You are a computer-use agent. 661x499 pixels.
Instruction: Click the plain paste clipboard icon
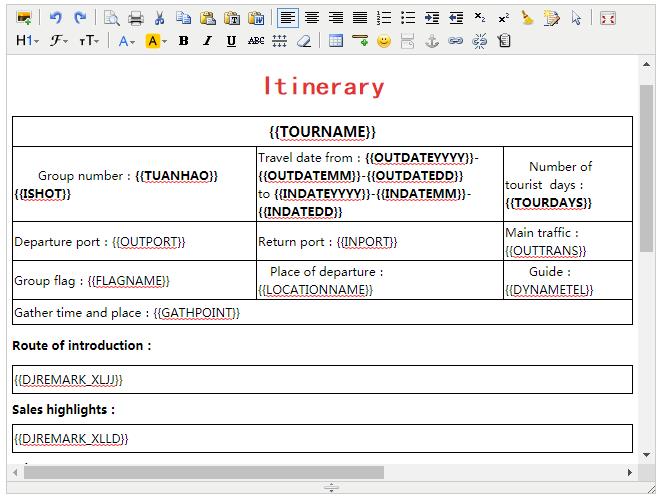point(207,18)
